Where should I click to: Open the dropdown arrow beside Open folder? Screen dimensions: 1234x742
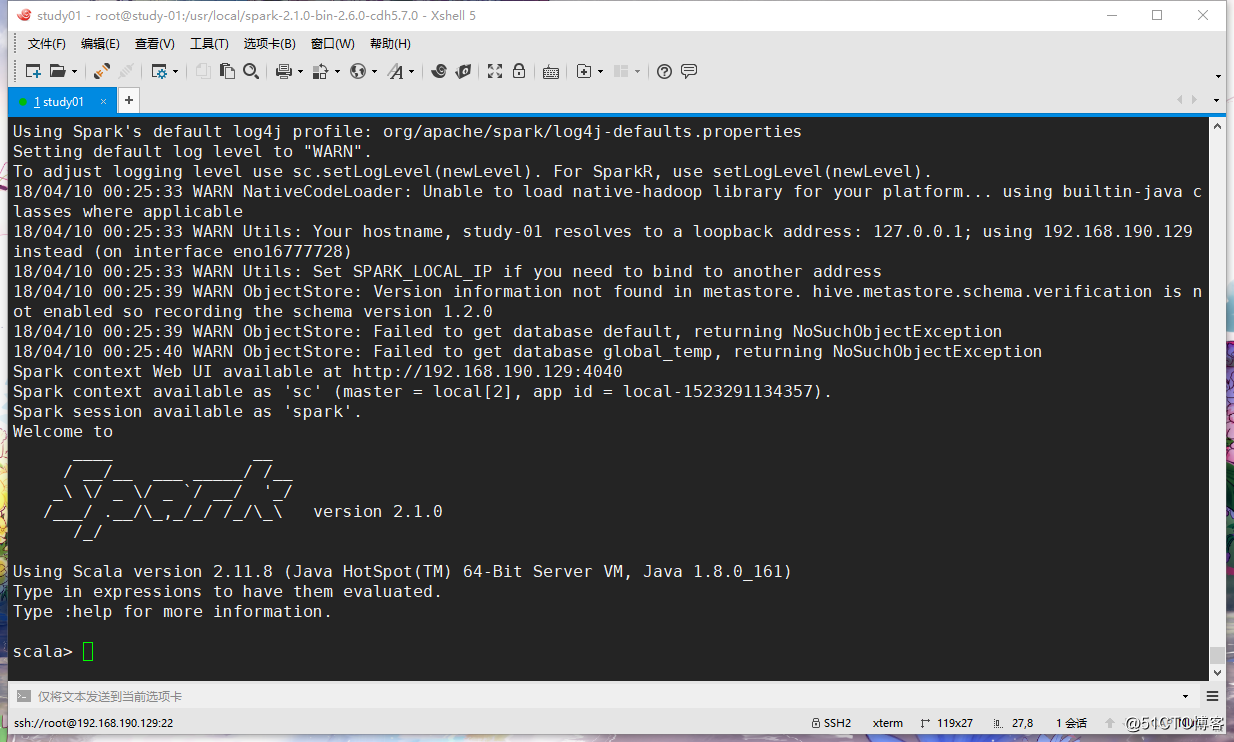tap(74, 72)
